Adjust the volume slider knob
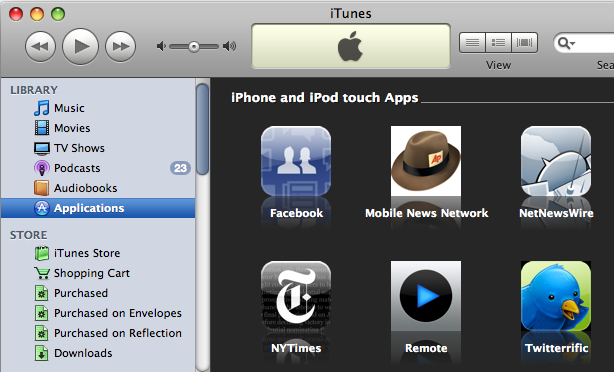This screenshot has width=614, height=372. pos(193,47)
